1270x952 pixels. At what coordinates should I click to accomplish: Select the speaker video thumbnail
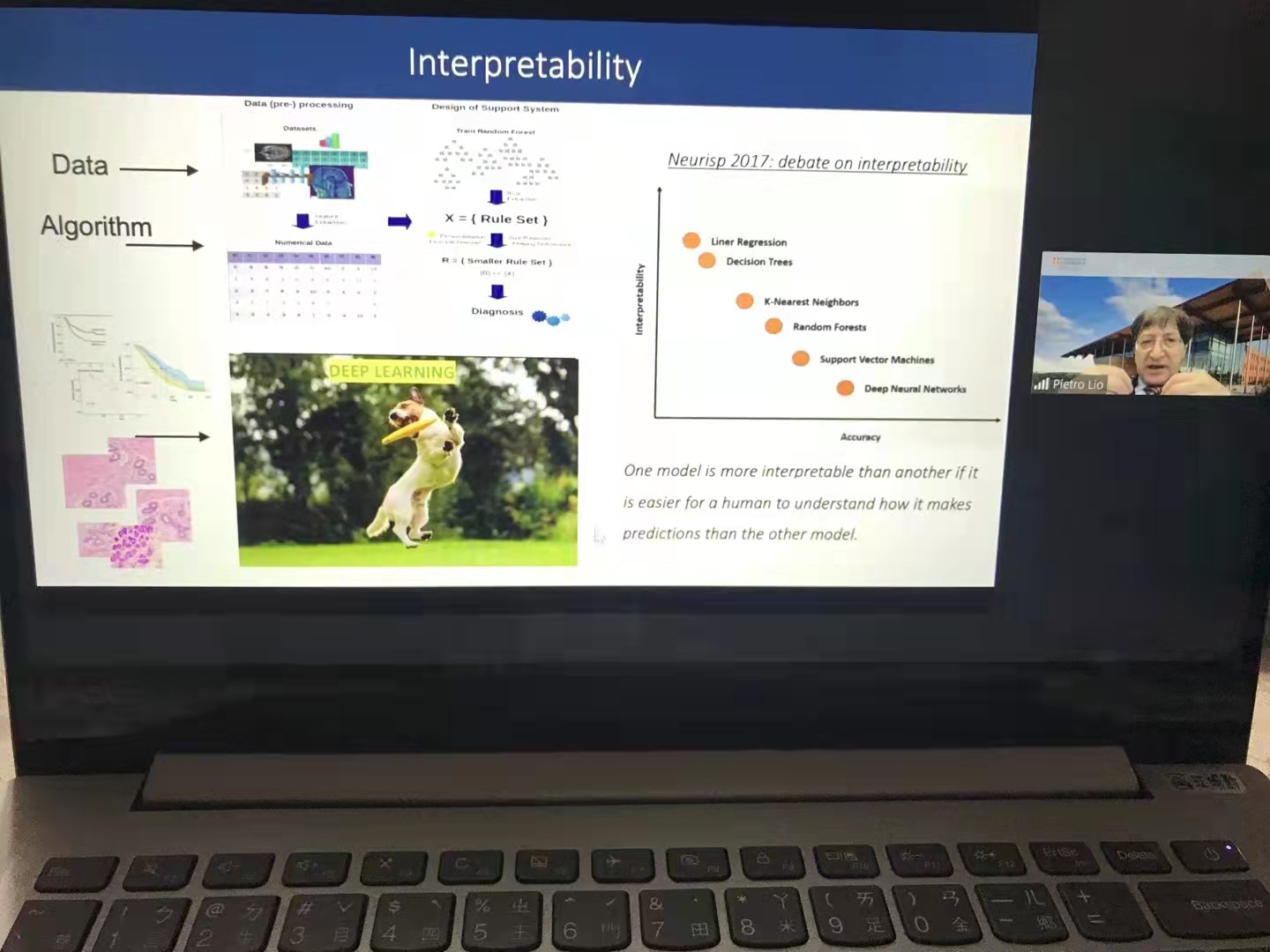(1151, 326)
